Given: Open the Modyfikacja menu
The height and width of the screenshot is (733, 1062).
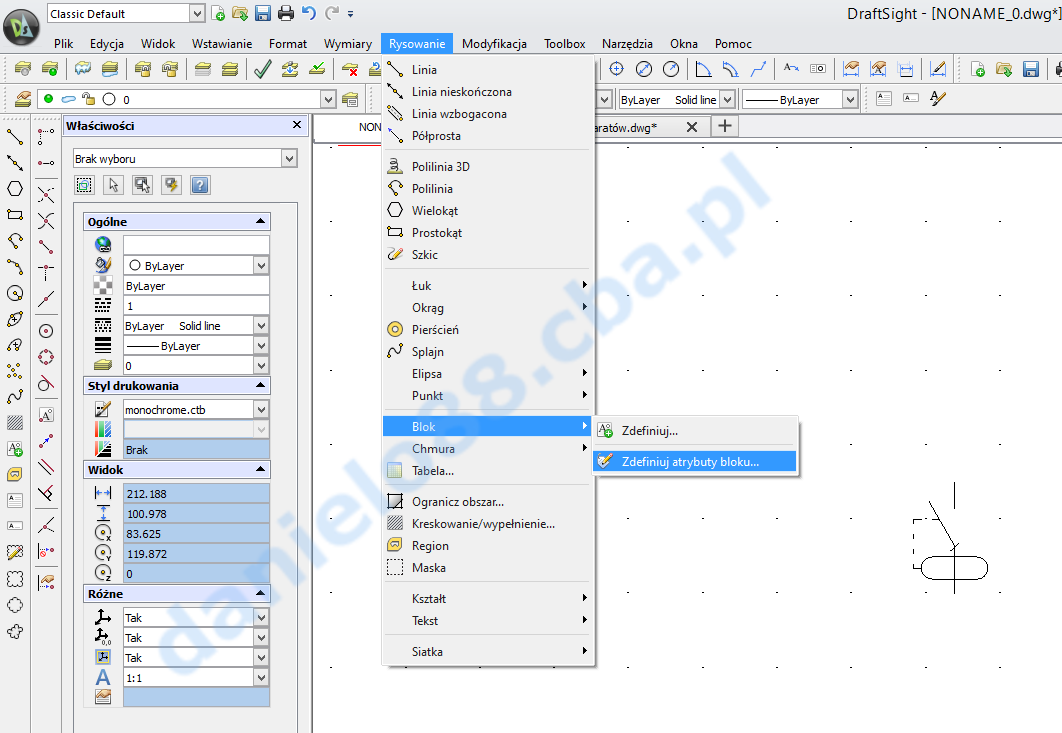Looking at the screenshot, I should point(494,43).
